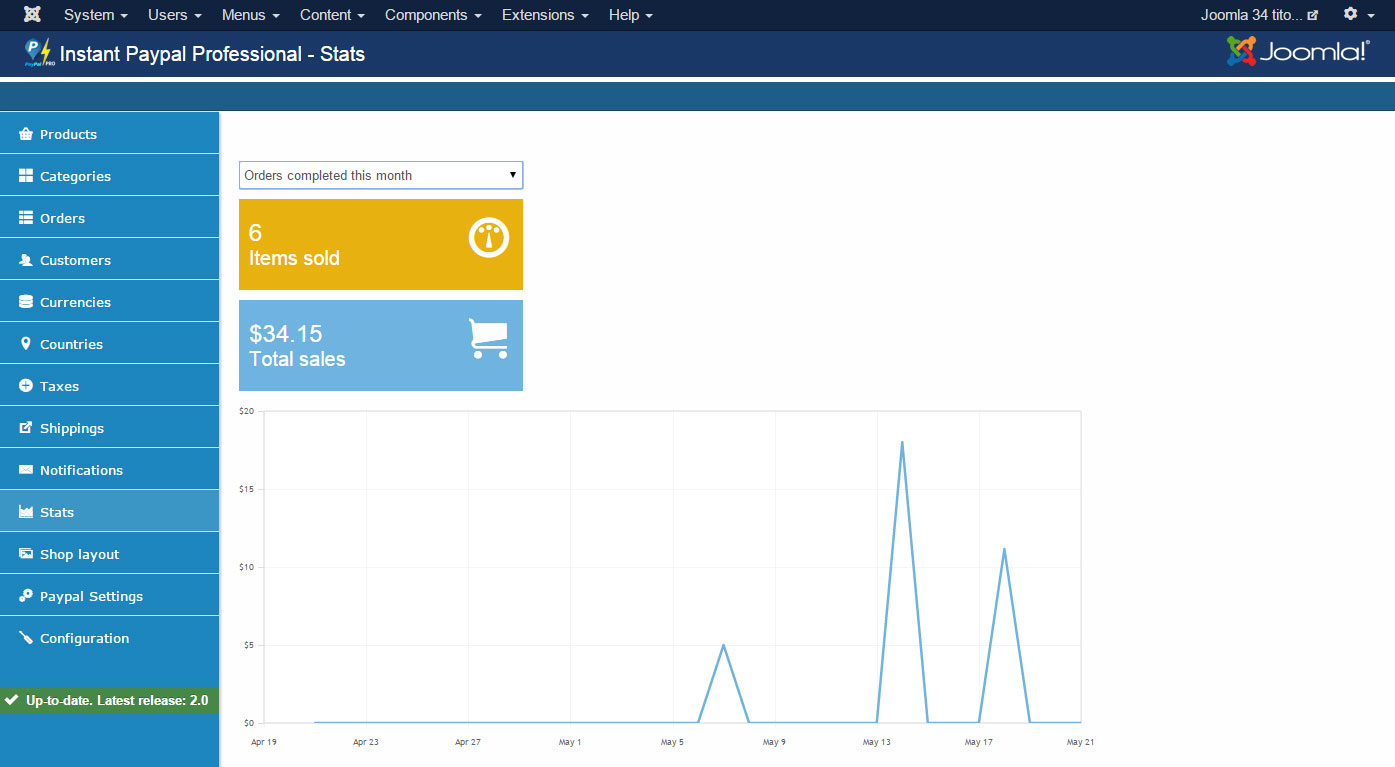Open Paypal Settings page
This screenshot has width=1395, height=767.
pos(109,595)
